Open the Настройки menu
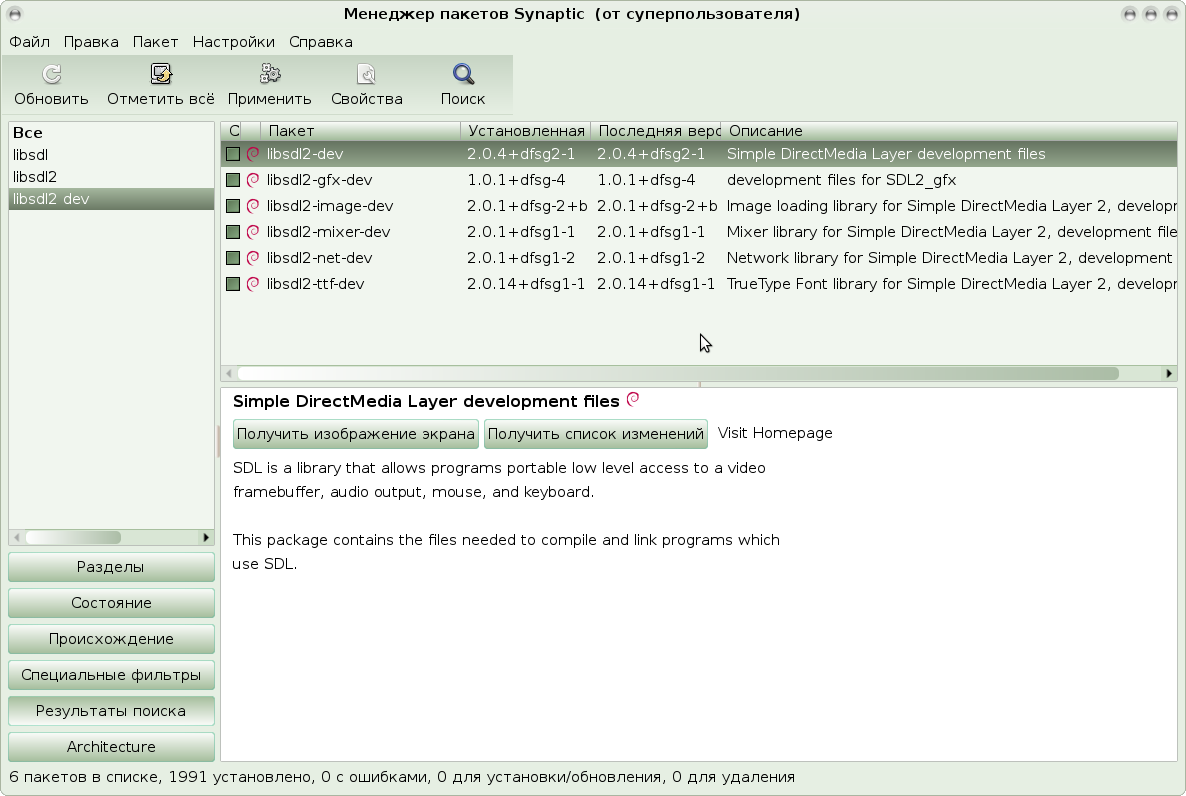This screenshot has width=1186, height=796. tap(234, 42)
